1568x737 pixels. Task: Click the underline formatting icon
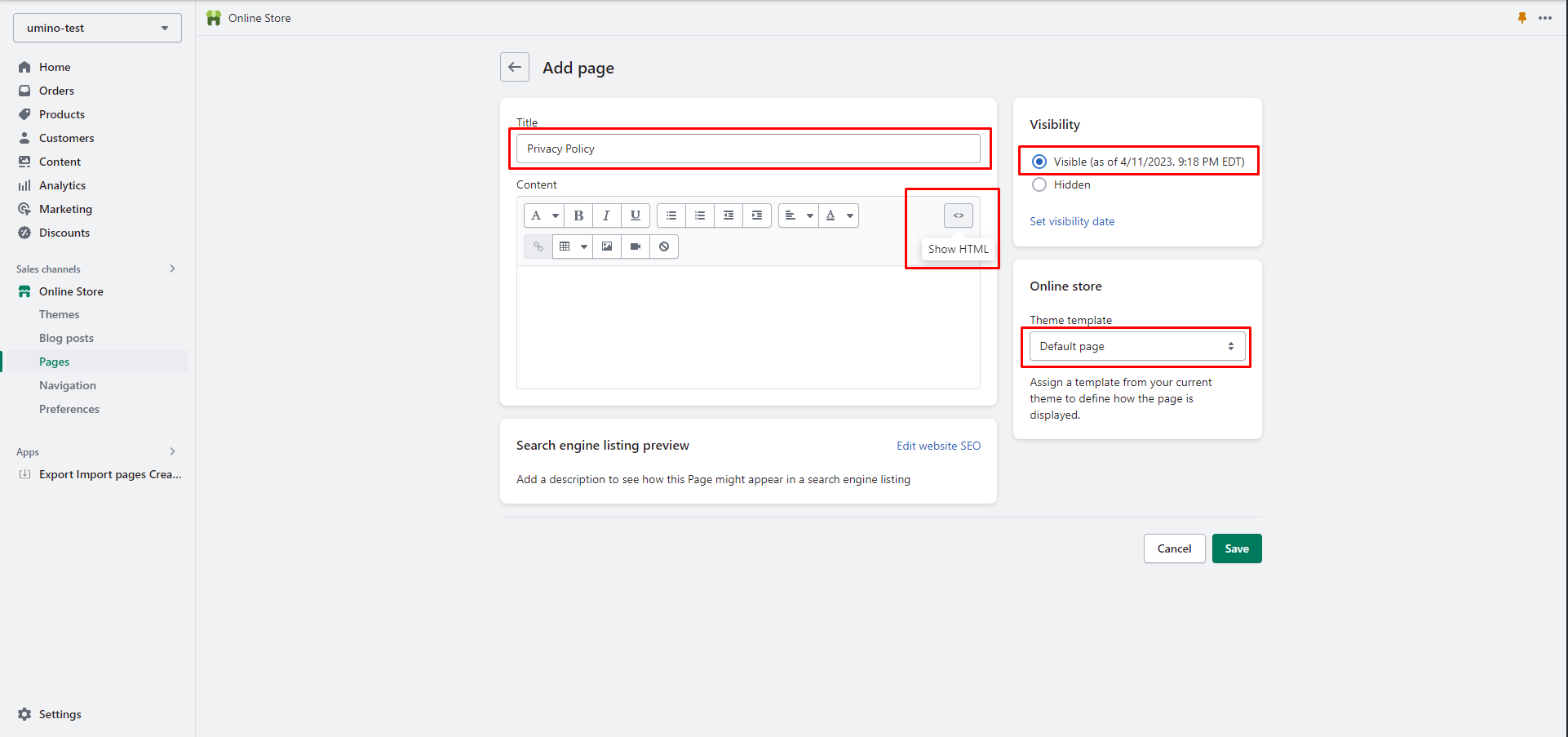pyautogui.click(x=635, y=215)
